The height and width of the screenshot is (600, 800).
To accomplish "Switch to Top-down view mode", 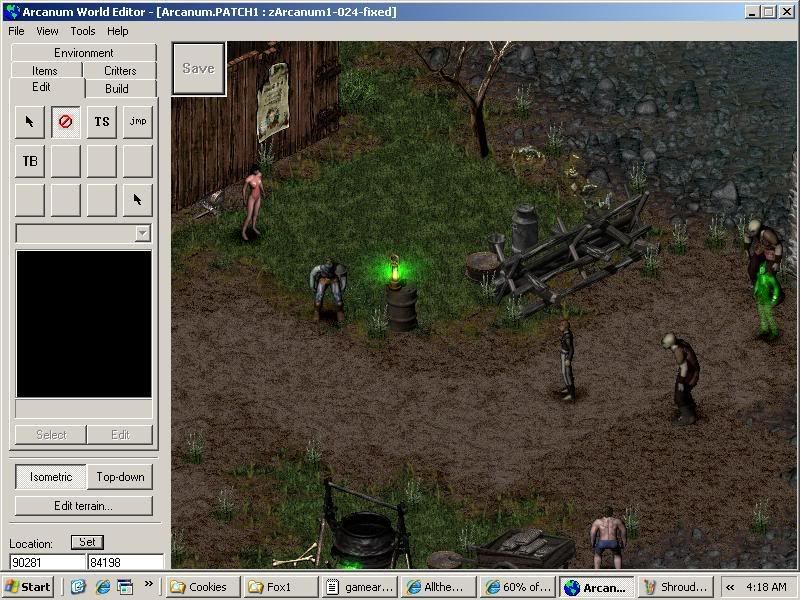I will click(x=120, y=477).
